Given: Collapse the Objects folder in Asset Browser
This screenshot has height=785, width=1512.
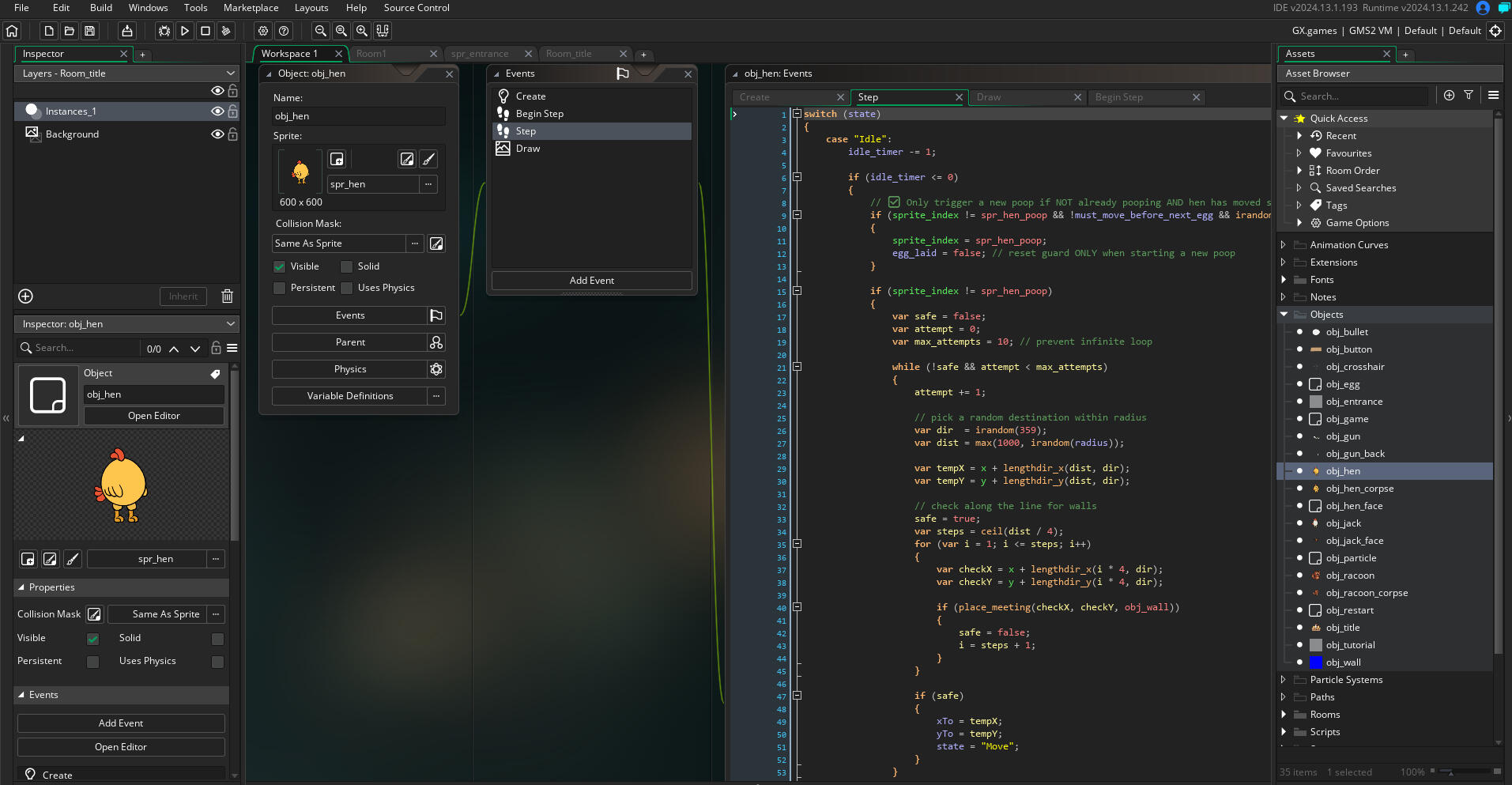Looking at the screenshot, I should (1284, 315).
